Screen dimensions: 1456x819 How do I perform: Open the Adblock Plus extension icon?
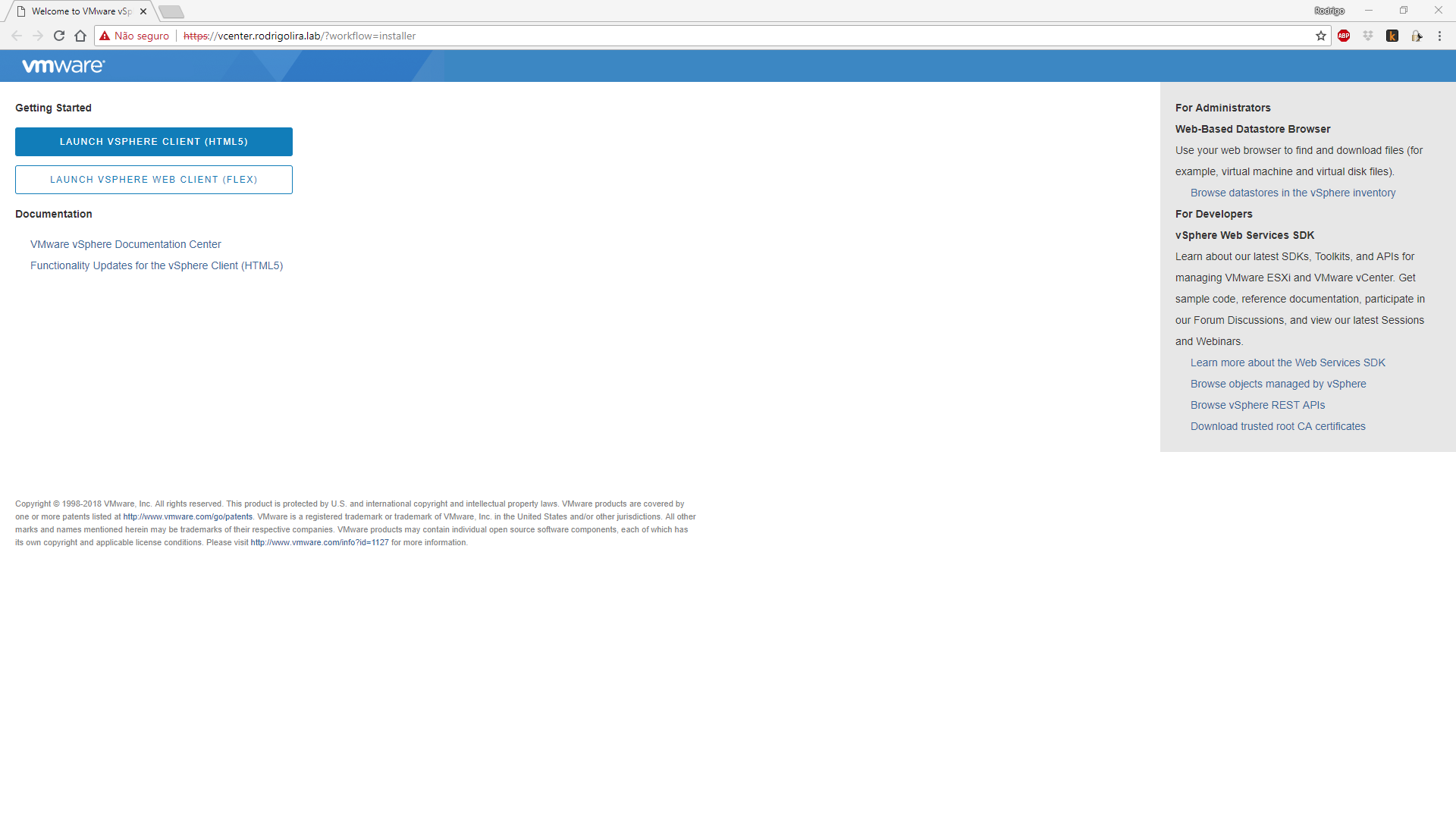point(1344,36)
